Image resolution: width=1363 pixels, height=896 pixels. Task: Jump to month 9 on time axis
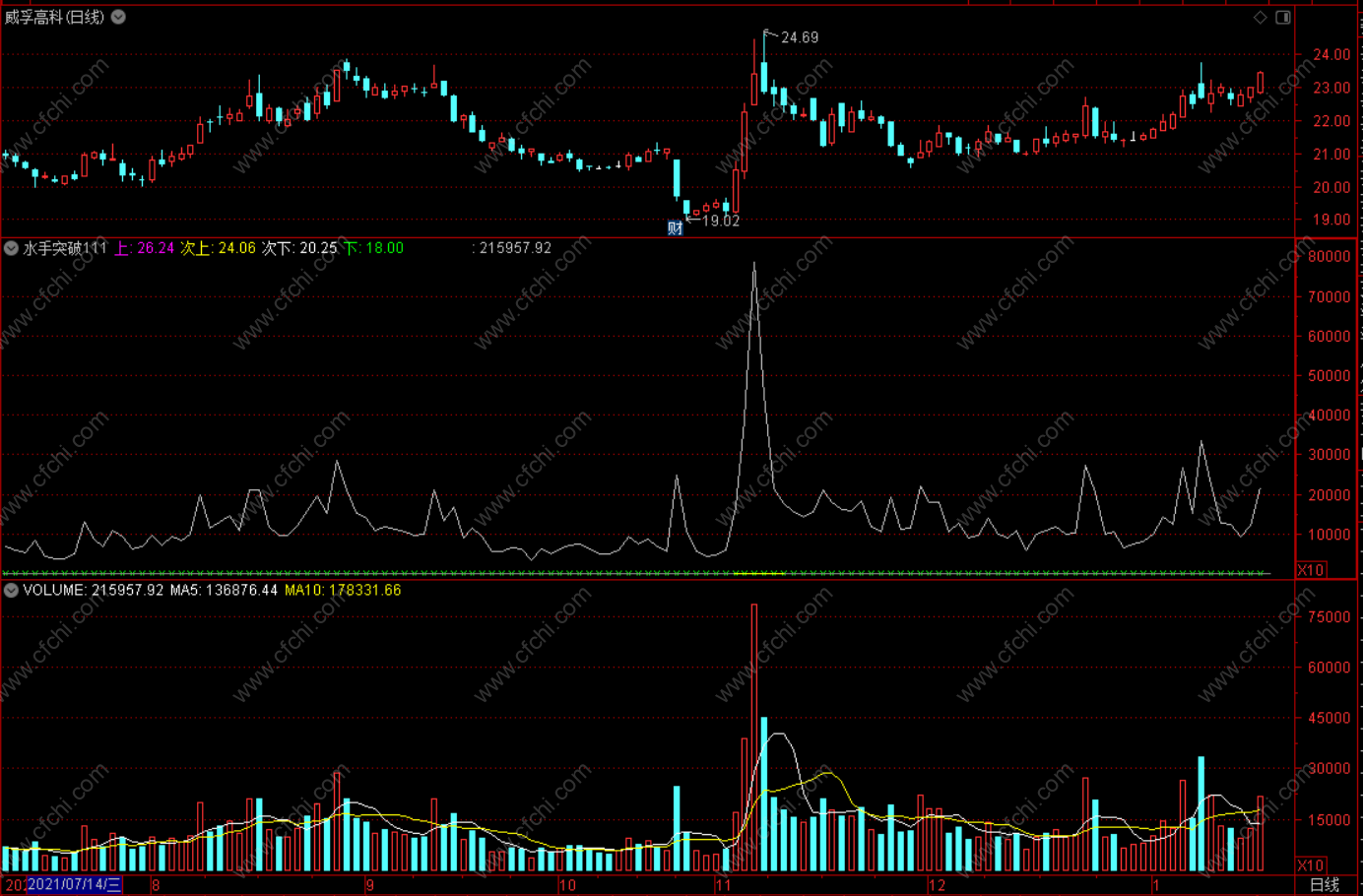[369, 885]
